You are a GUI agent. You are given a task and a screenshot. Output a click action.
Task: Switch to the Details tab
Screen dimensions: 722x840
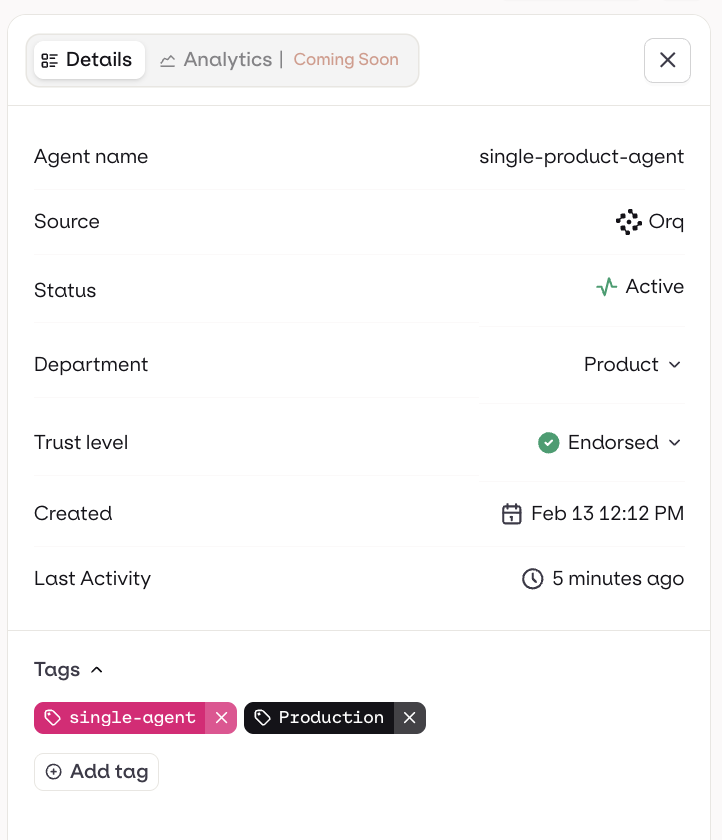[x=88, y=60]
